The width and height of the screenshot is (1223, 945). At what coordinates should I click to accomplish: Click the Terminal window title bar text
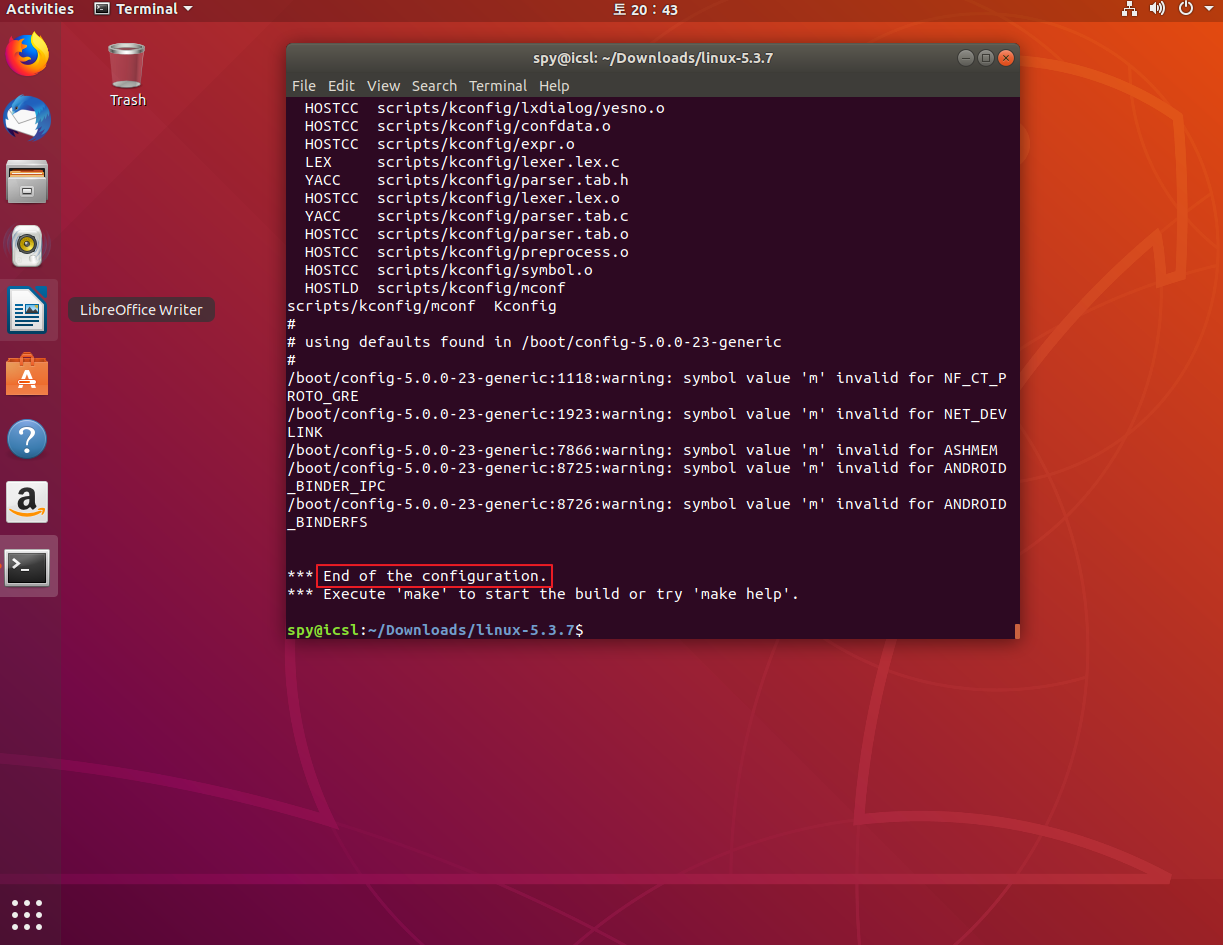(x=653, y=58)
